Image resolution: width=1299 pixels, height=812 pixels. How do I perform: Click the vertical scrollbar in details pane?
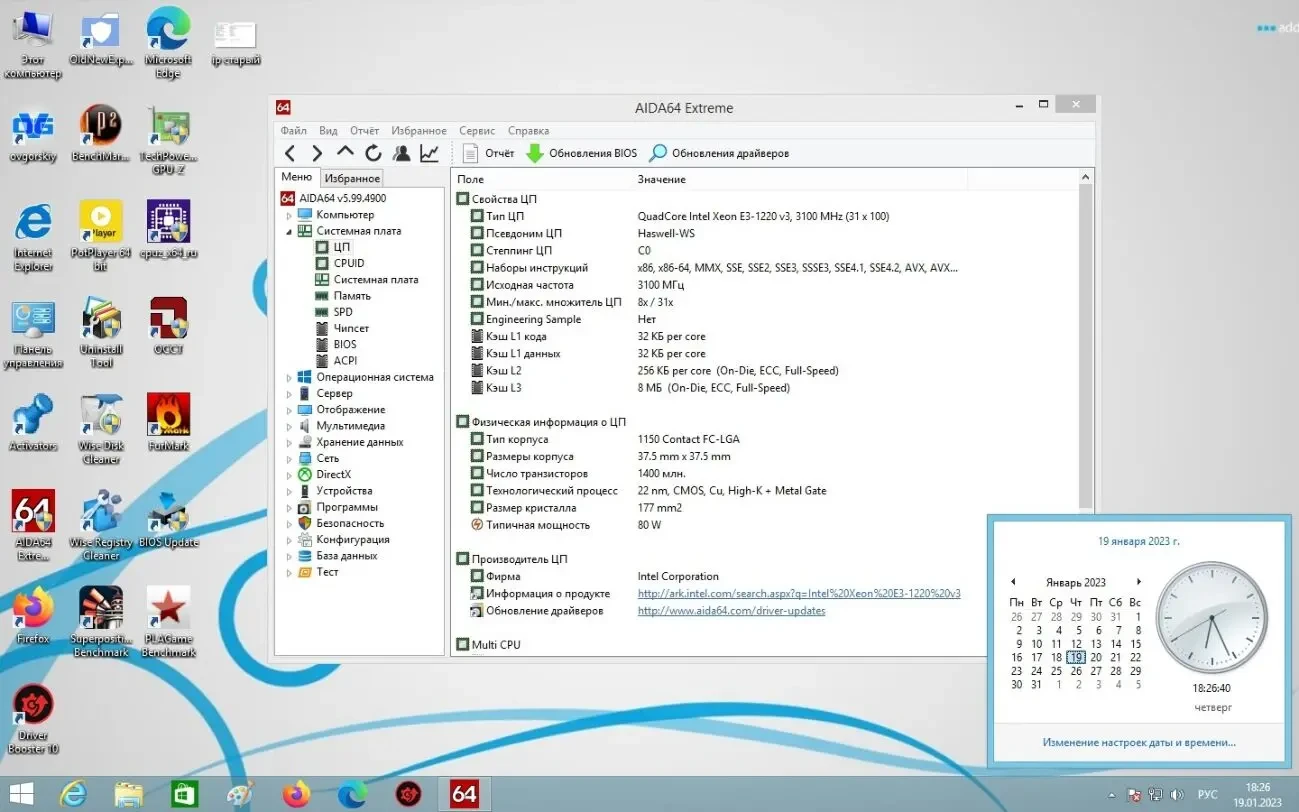[1086, 340]
